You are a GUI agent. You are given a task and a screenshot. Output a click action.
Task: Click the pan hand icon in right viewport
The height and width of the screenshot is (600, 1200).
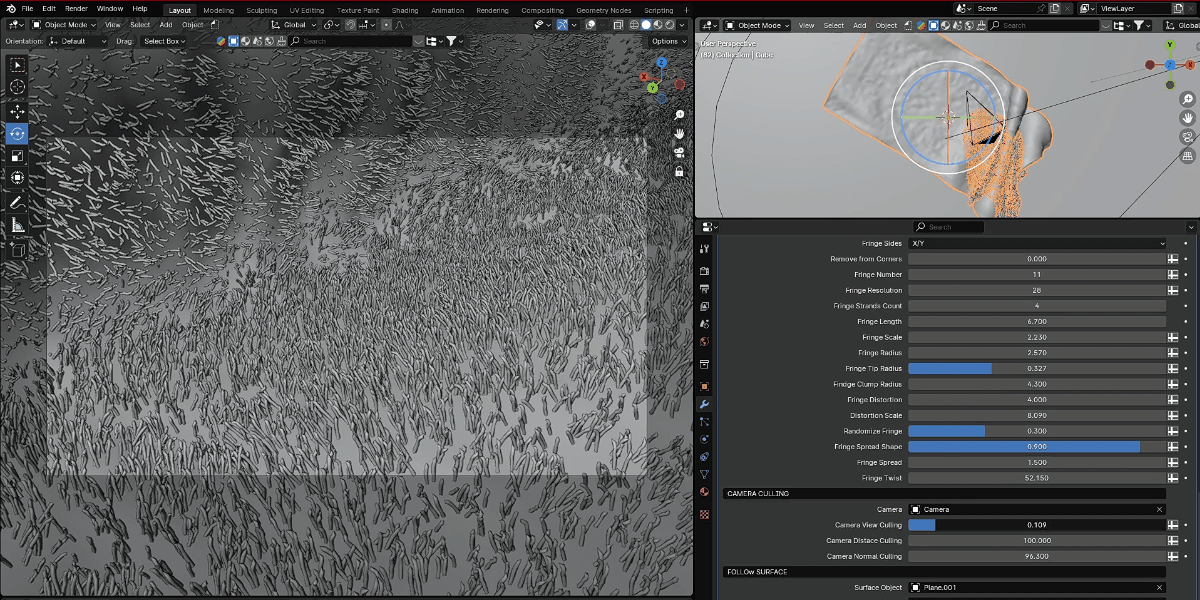click(x=1188, y=118)
